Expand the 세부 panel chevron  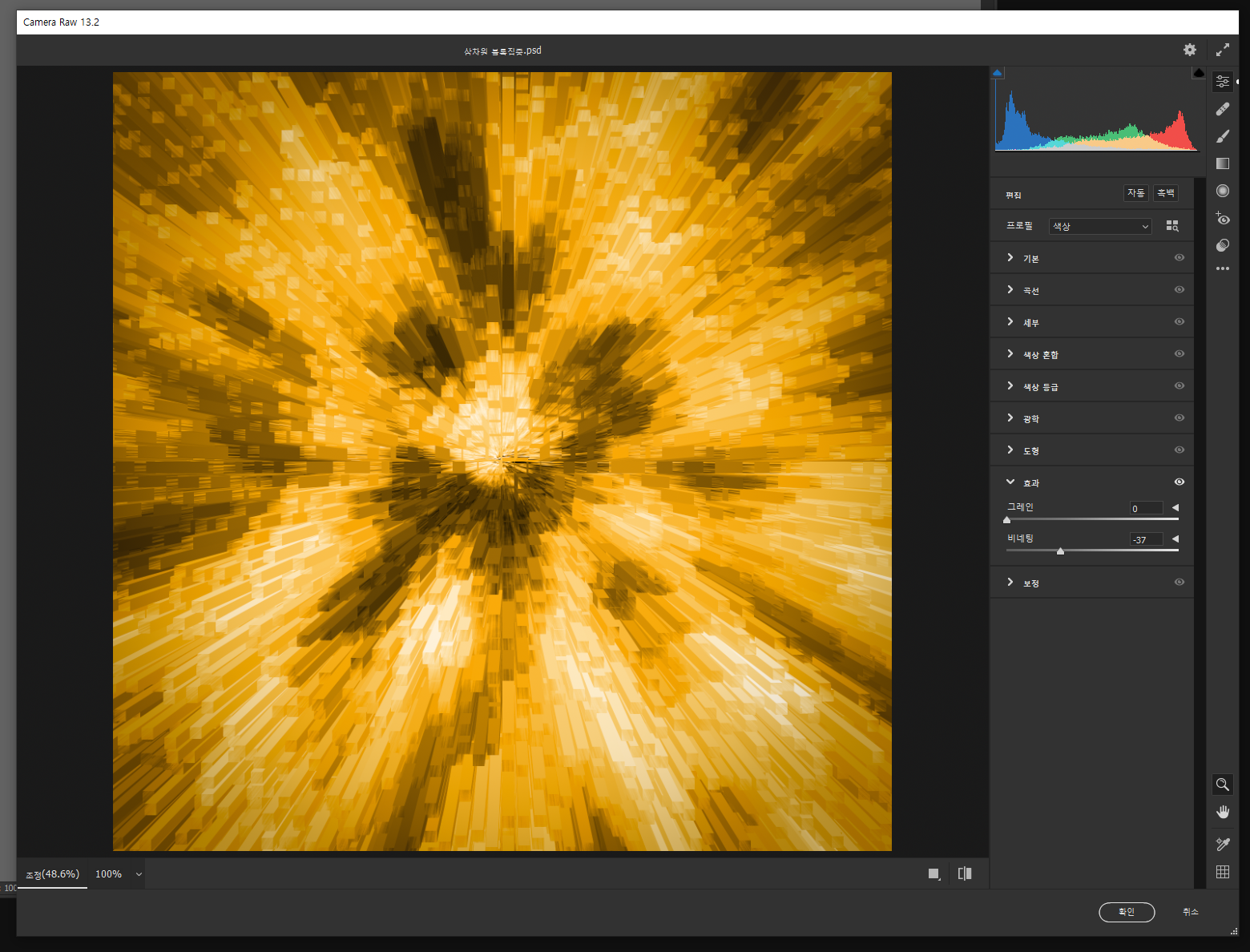(1010, 321)
